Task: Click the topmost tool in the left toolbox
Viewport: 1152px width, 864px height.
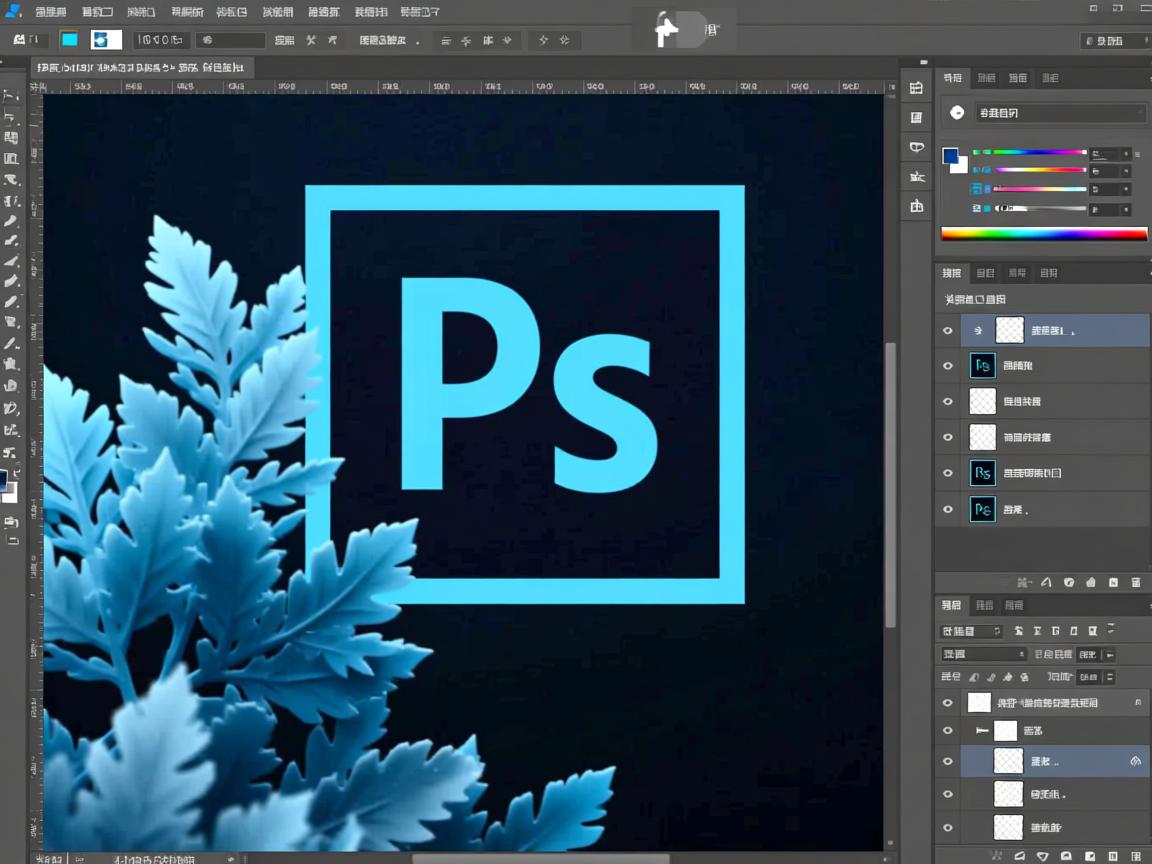Action: 11,96
